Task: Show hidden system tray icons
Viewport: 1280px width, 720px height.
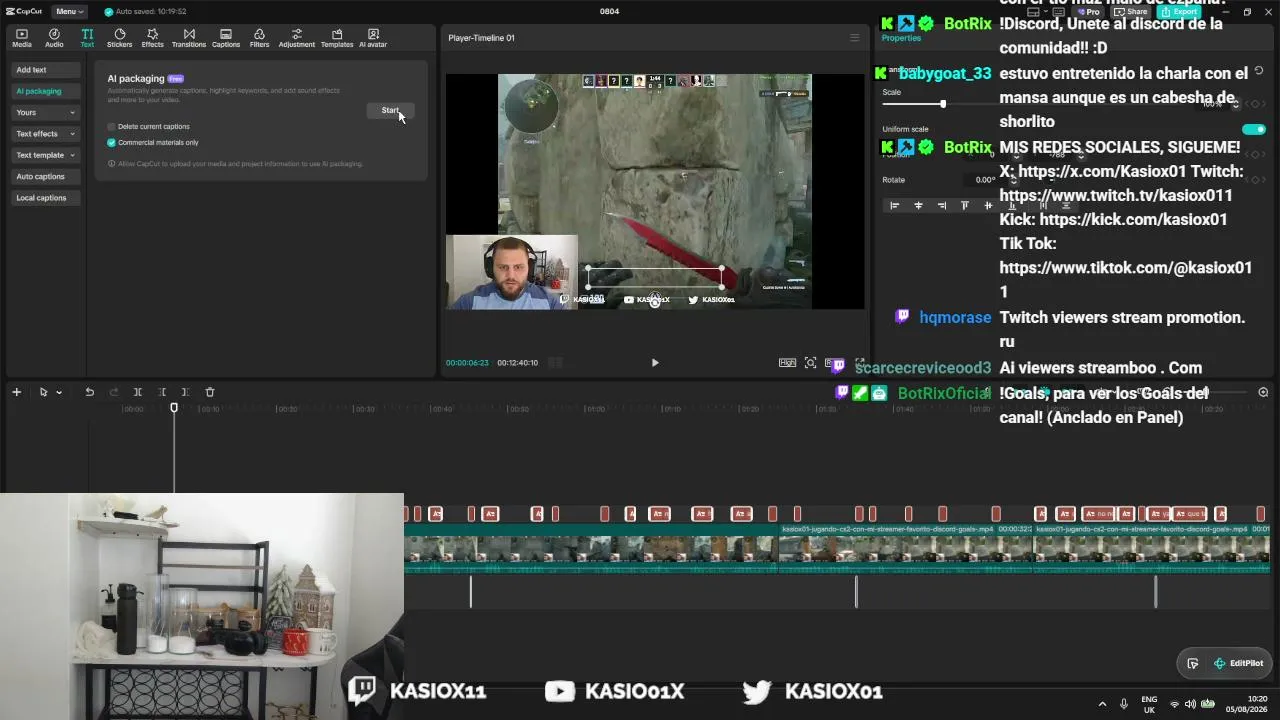Action: click(1102, 704)
